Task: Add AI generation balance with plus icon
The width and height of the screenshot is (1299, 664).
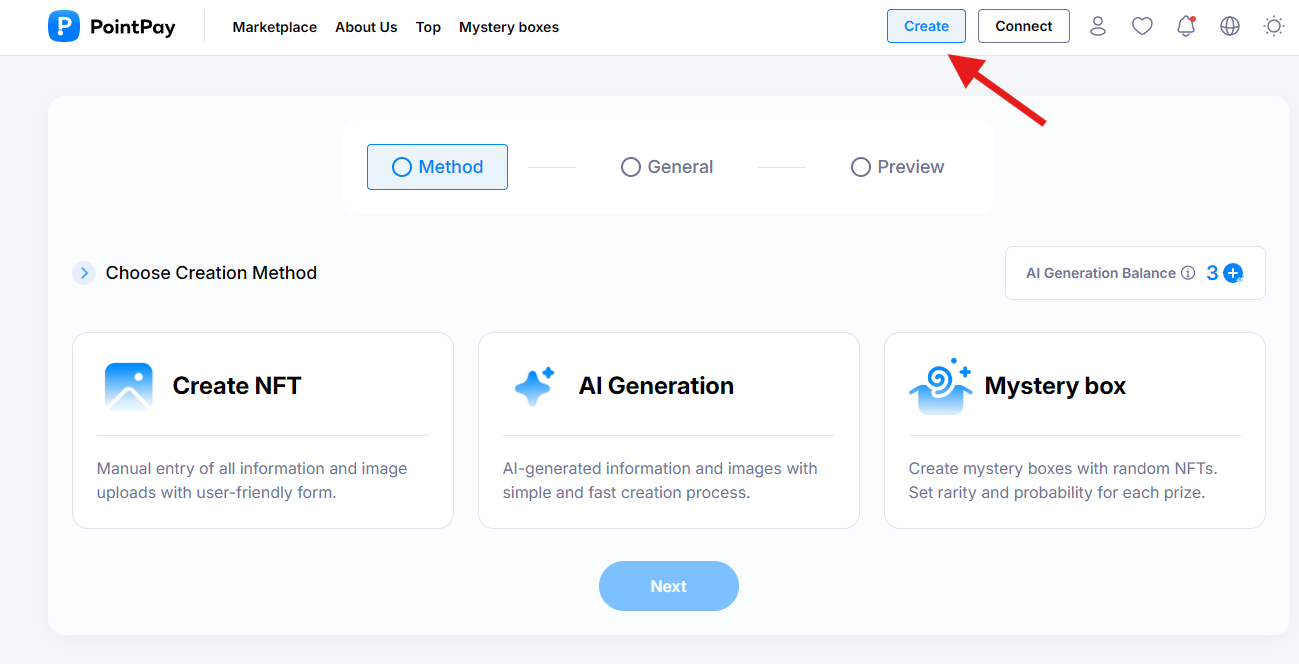Action: [1233, 273]
